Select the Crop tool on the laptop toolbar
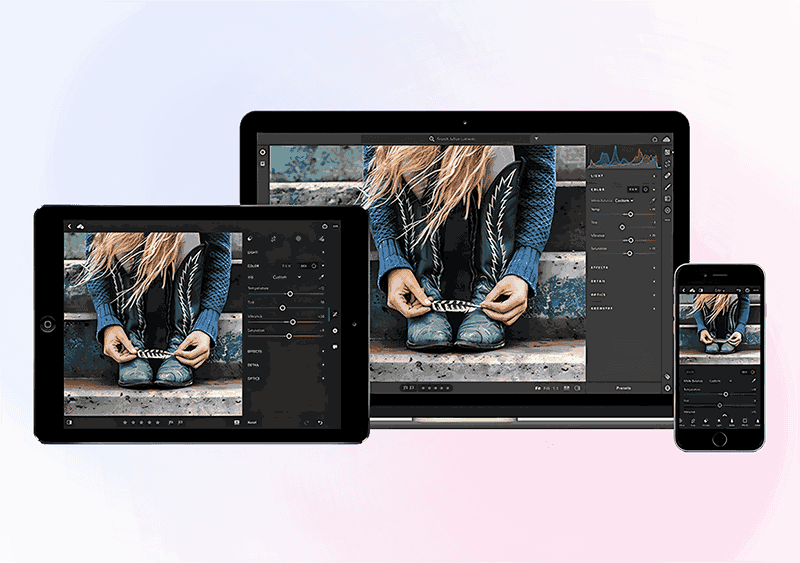 667,163
